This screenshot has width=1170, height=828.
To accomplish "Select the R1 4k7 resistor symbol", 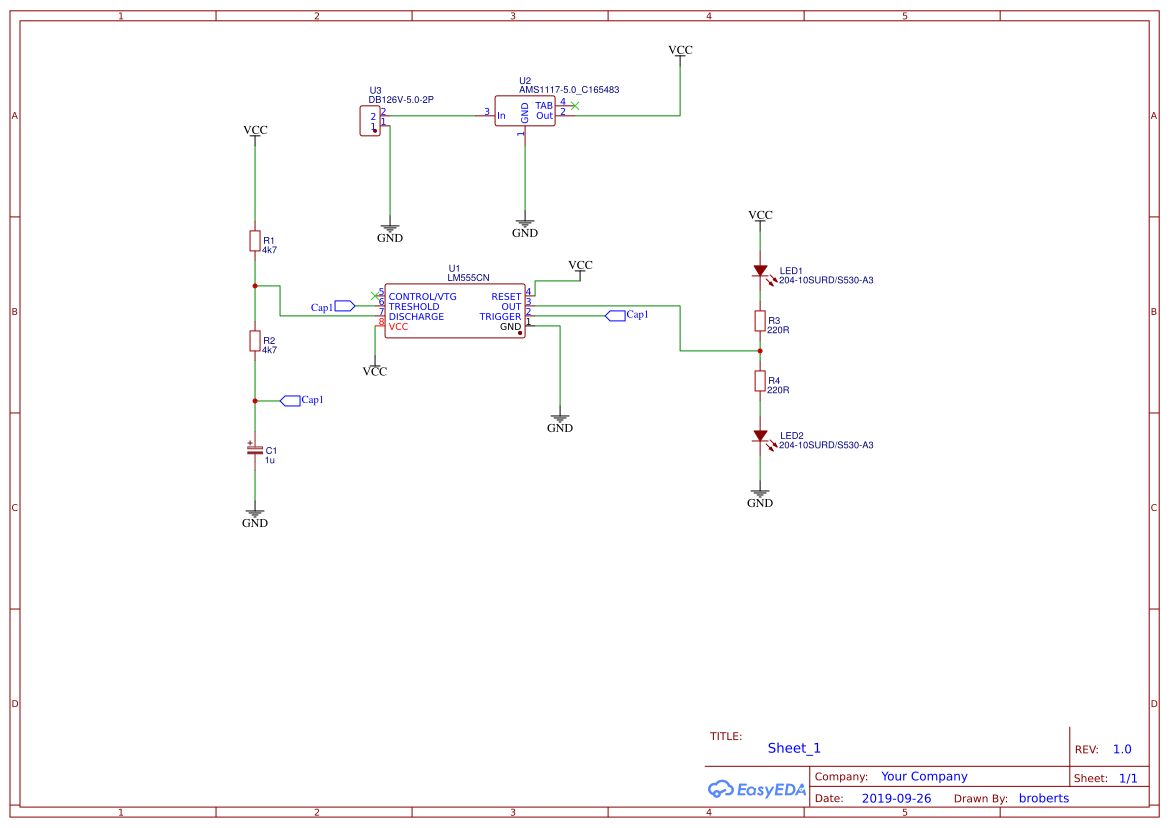I will coord(255,241).
